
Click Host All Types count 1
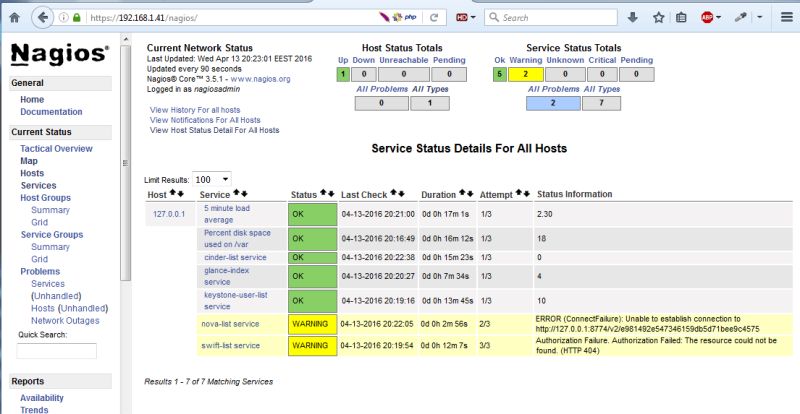430,103
